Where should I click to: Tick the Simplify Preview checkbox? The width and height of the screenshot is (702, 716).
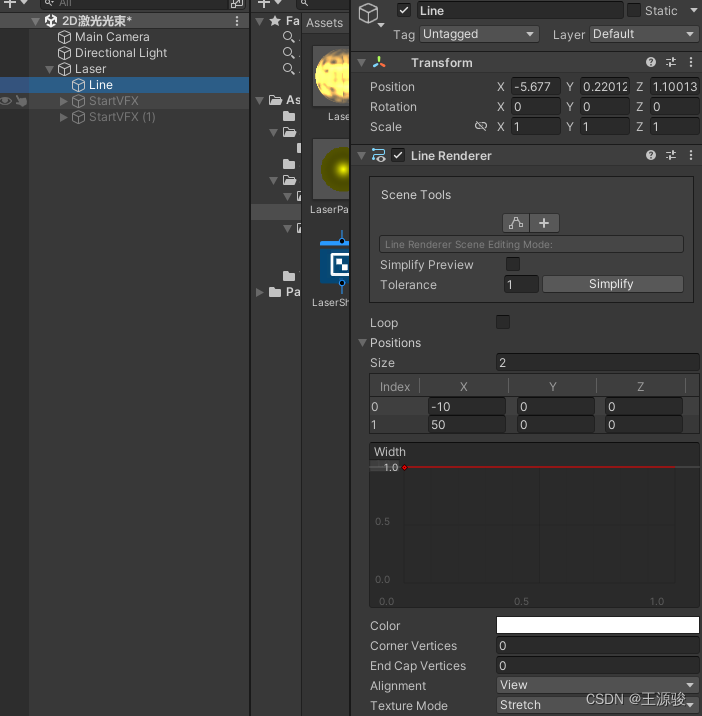coord(513,264)
